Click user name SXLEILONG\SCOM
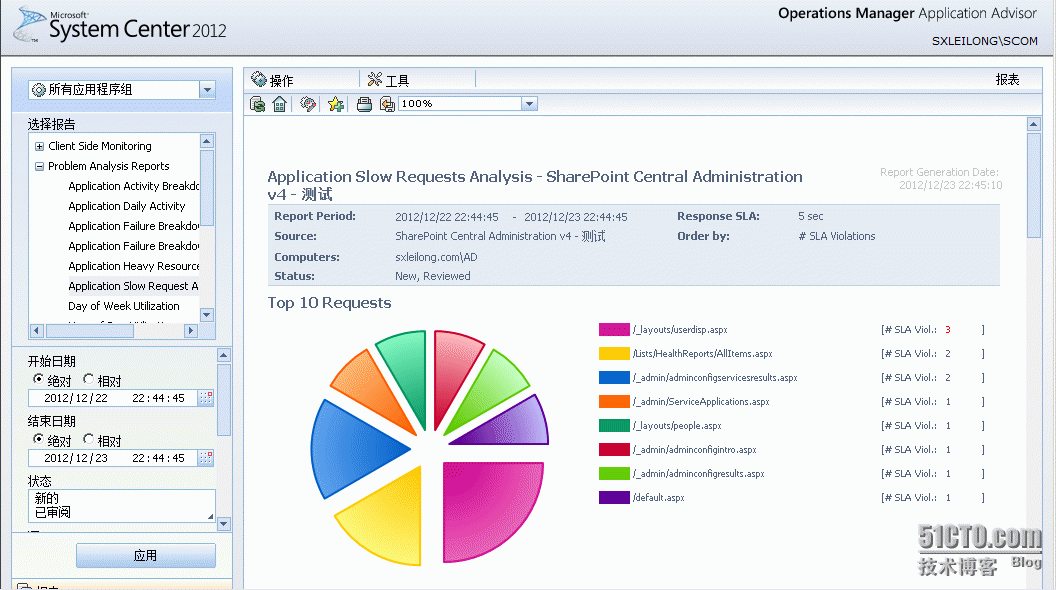 pos(985,41)
